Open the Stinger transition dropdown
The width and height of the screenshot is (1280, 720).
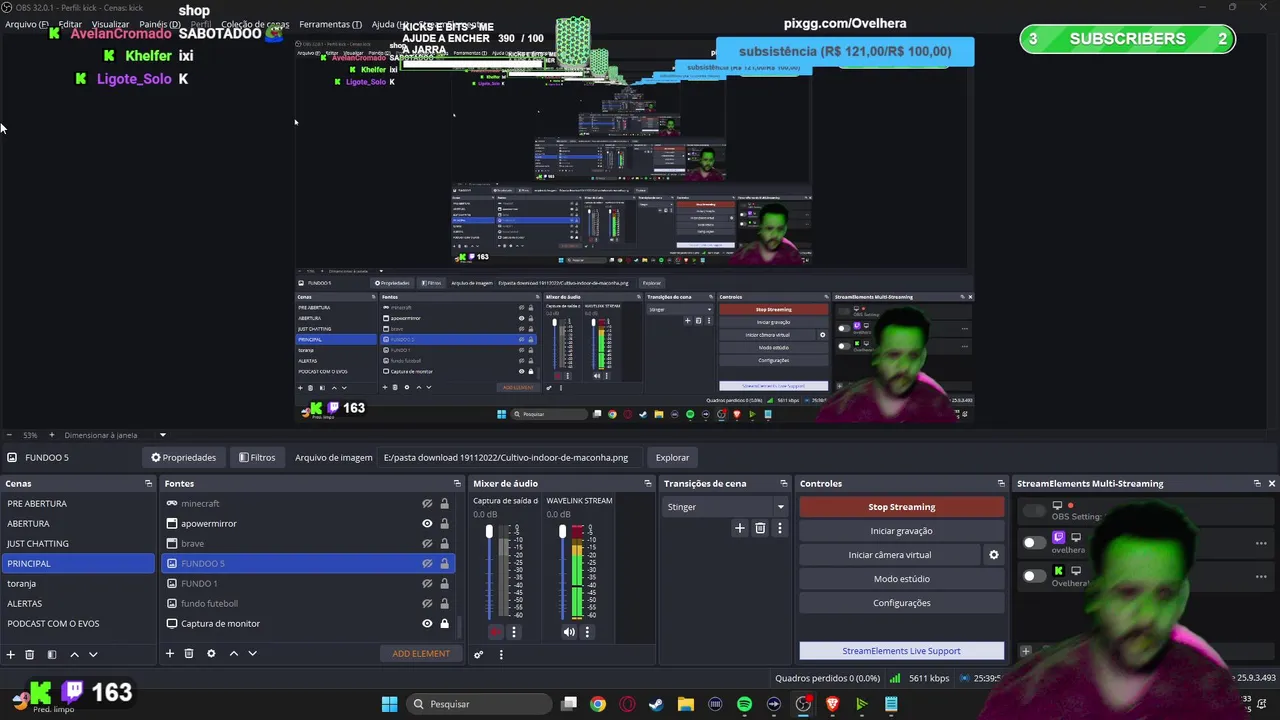725,506
